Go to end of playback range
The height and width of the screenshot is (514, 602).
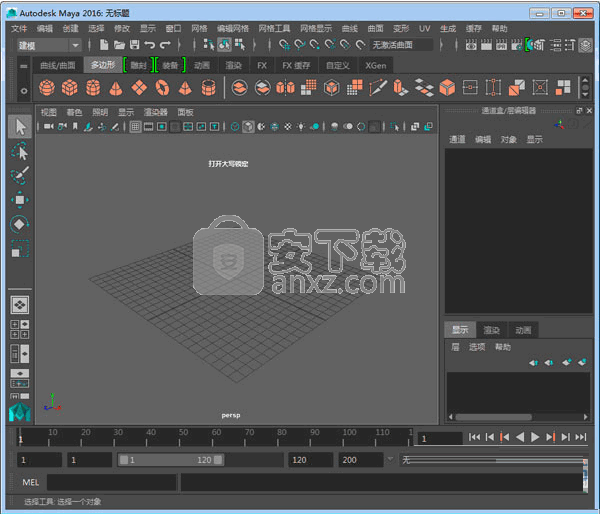(580, 437)
